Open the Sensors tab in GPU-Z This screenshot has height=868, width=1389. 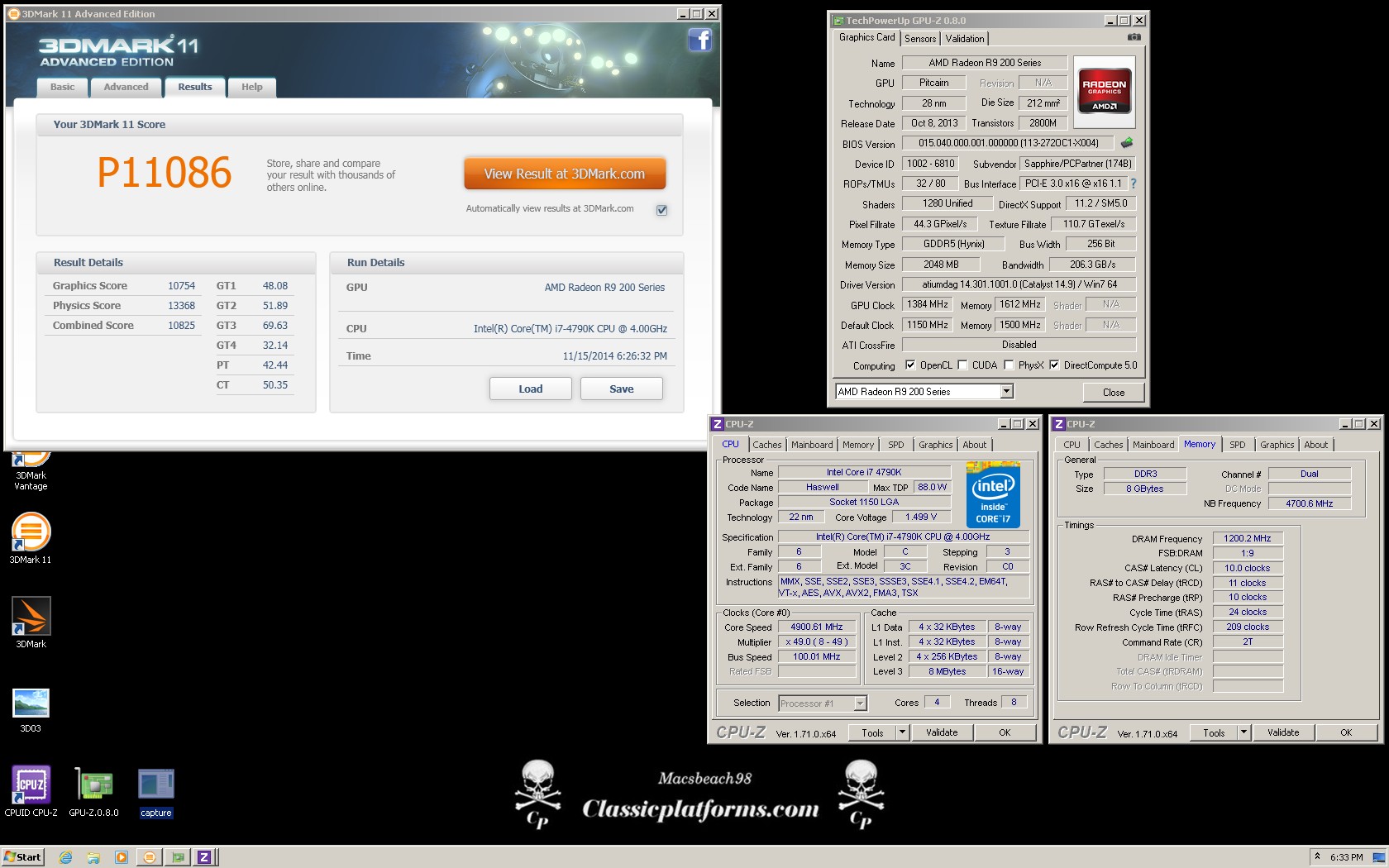click(920, 39)
